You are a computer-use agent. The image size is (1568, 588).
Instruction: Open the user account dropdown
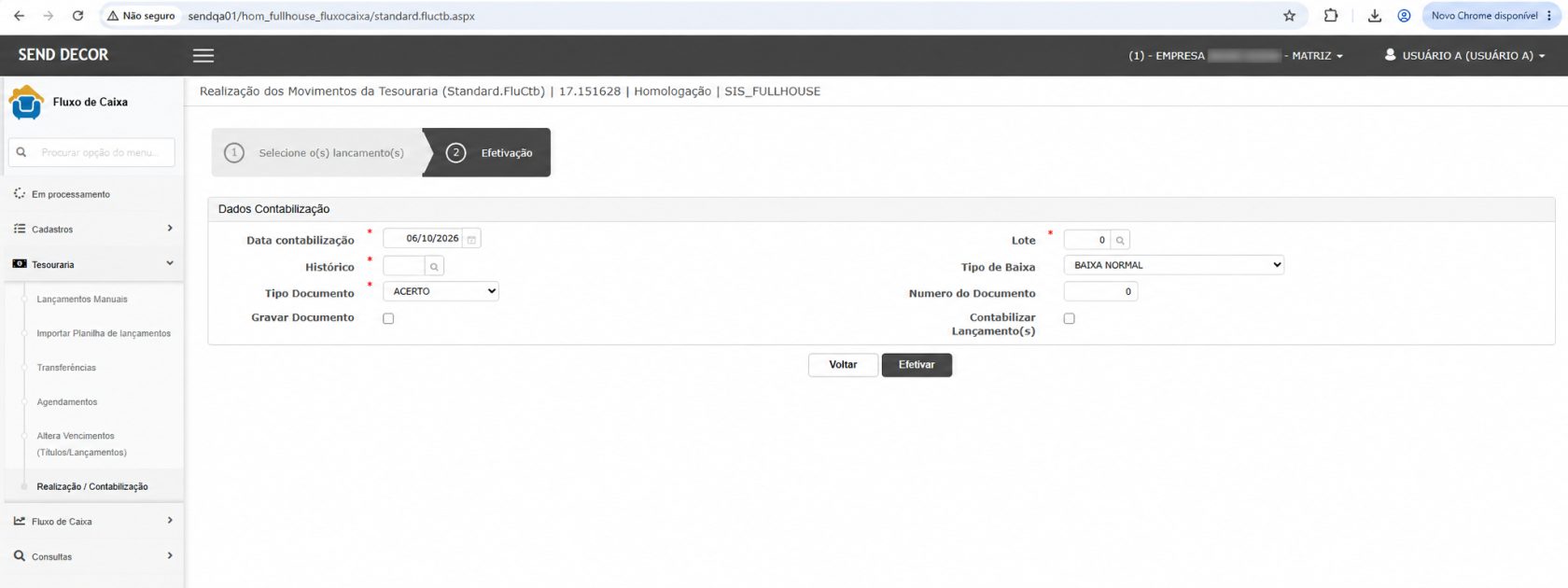tap(1464, 55)
